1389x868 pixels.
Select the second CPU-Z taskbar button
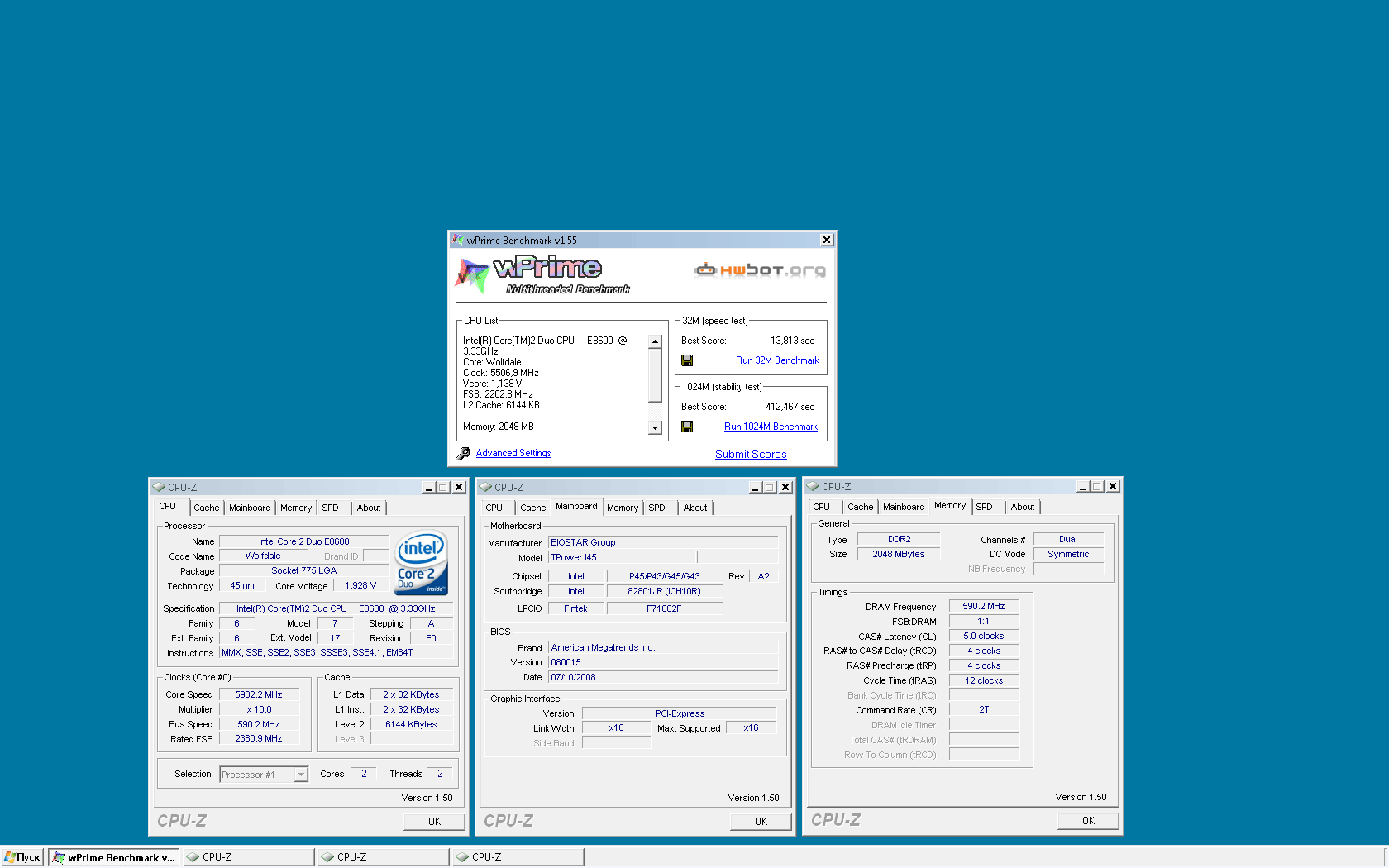coord(383,857)
